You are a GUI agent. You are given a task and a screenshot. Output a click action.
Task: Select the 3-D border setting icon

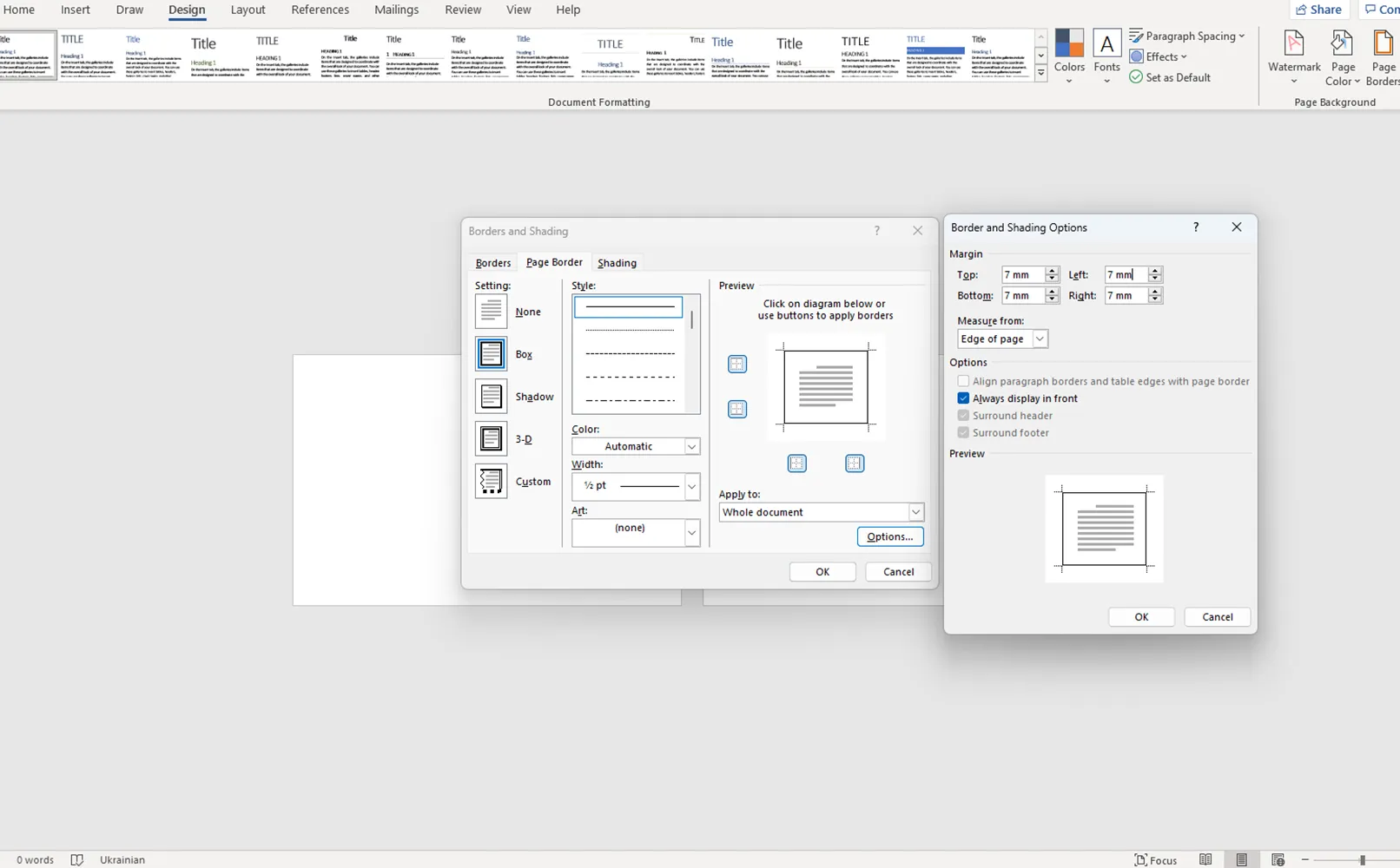491,438
